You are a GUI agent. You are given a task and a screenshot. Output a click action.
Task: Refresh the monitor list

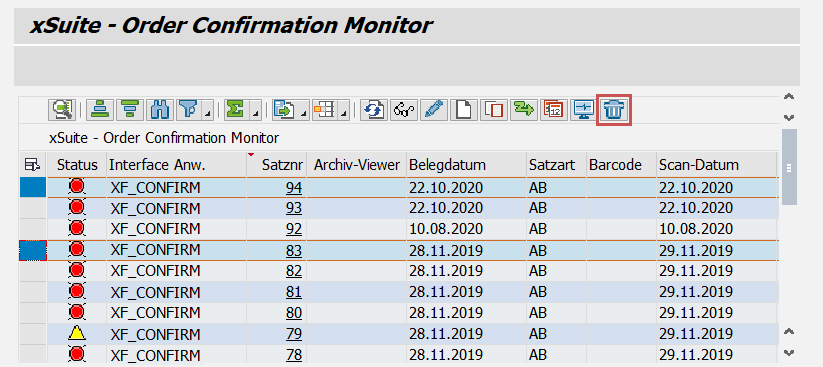373,110
